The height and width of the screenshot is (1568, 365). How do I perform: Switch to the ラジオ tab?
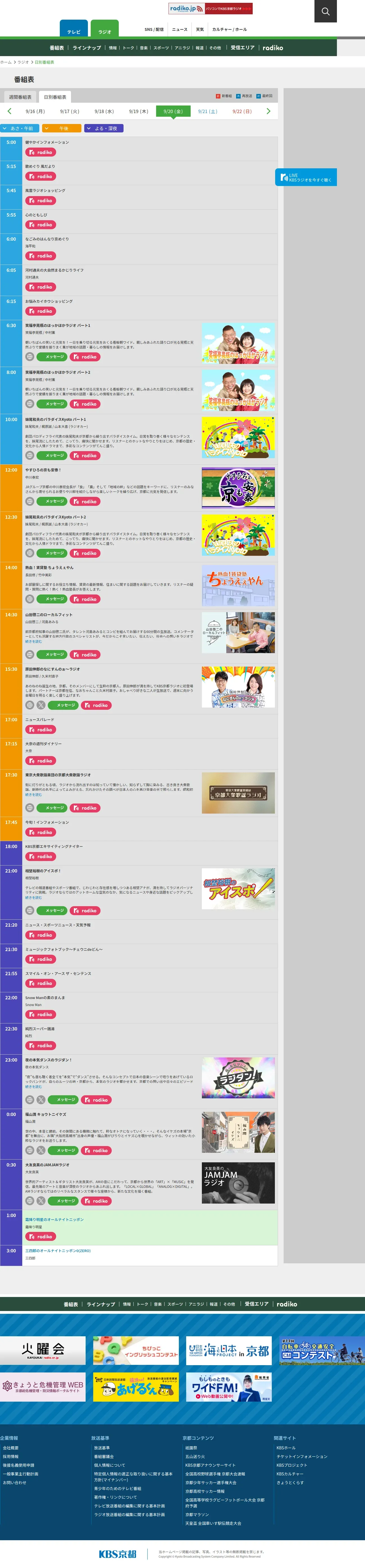(x=105, y=29)
